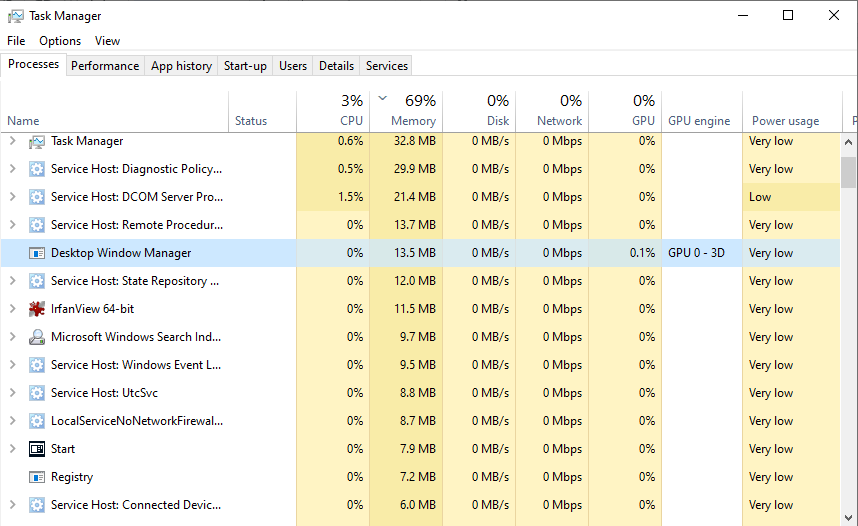The image size is (858, 526).
Task: Expand the IrfanView 64-bit row
Action: pos(13,308)
